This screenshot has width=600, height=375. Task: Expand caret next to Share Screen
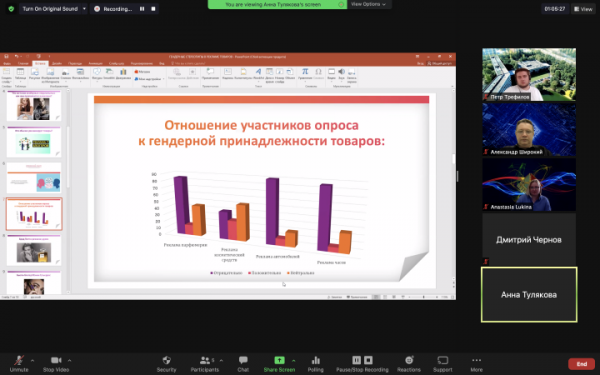click(293, 360)
